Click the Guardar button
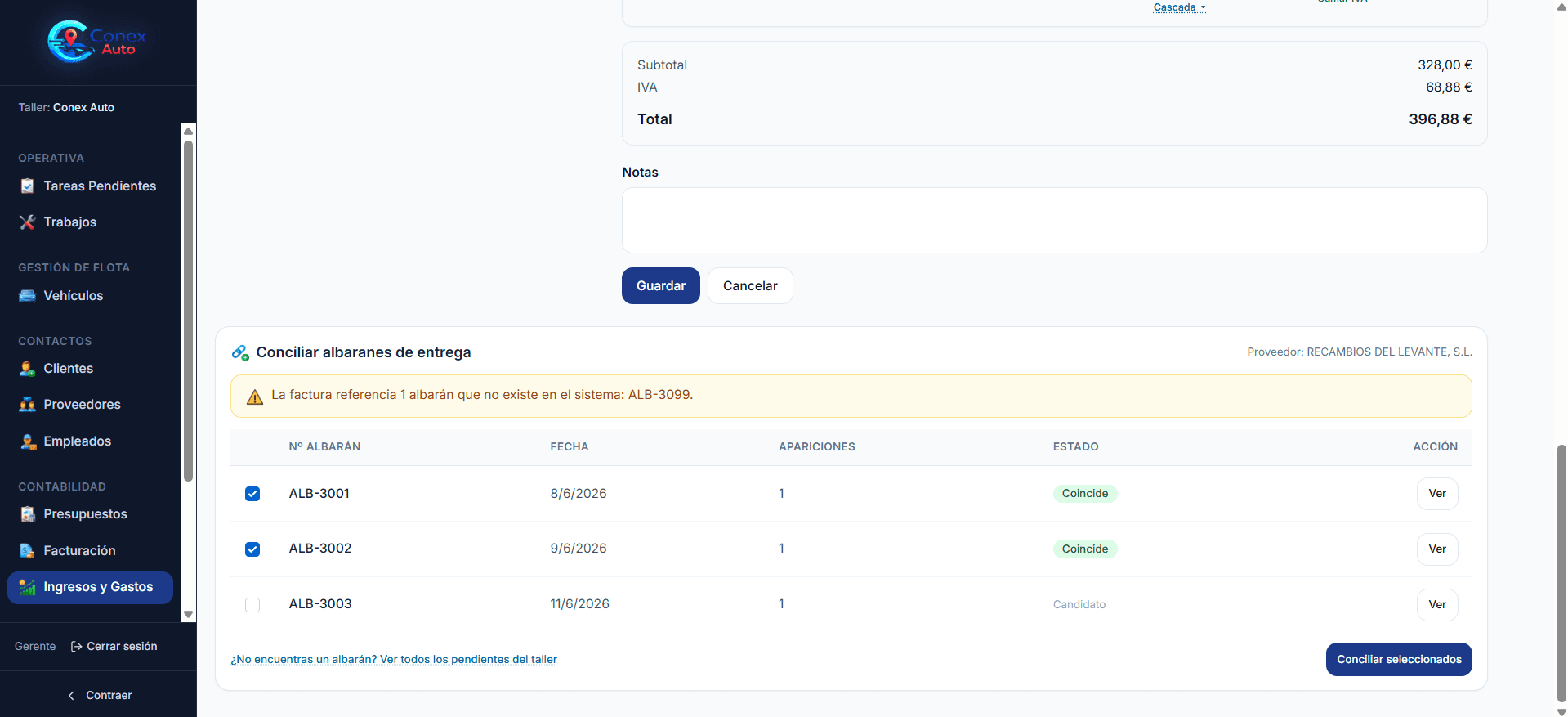Screen dimensions: 1568x717 tap(661, 286)
